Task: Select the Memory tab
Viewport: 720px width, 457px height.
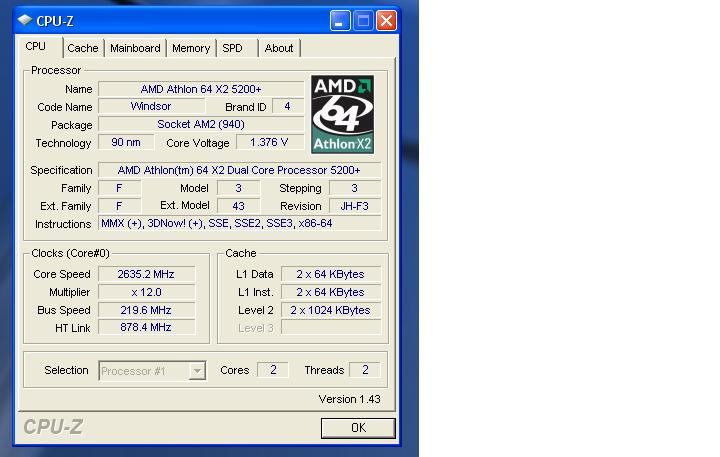Action: pyautogui.click(x=191, y=48)
